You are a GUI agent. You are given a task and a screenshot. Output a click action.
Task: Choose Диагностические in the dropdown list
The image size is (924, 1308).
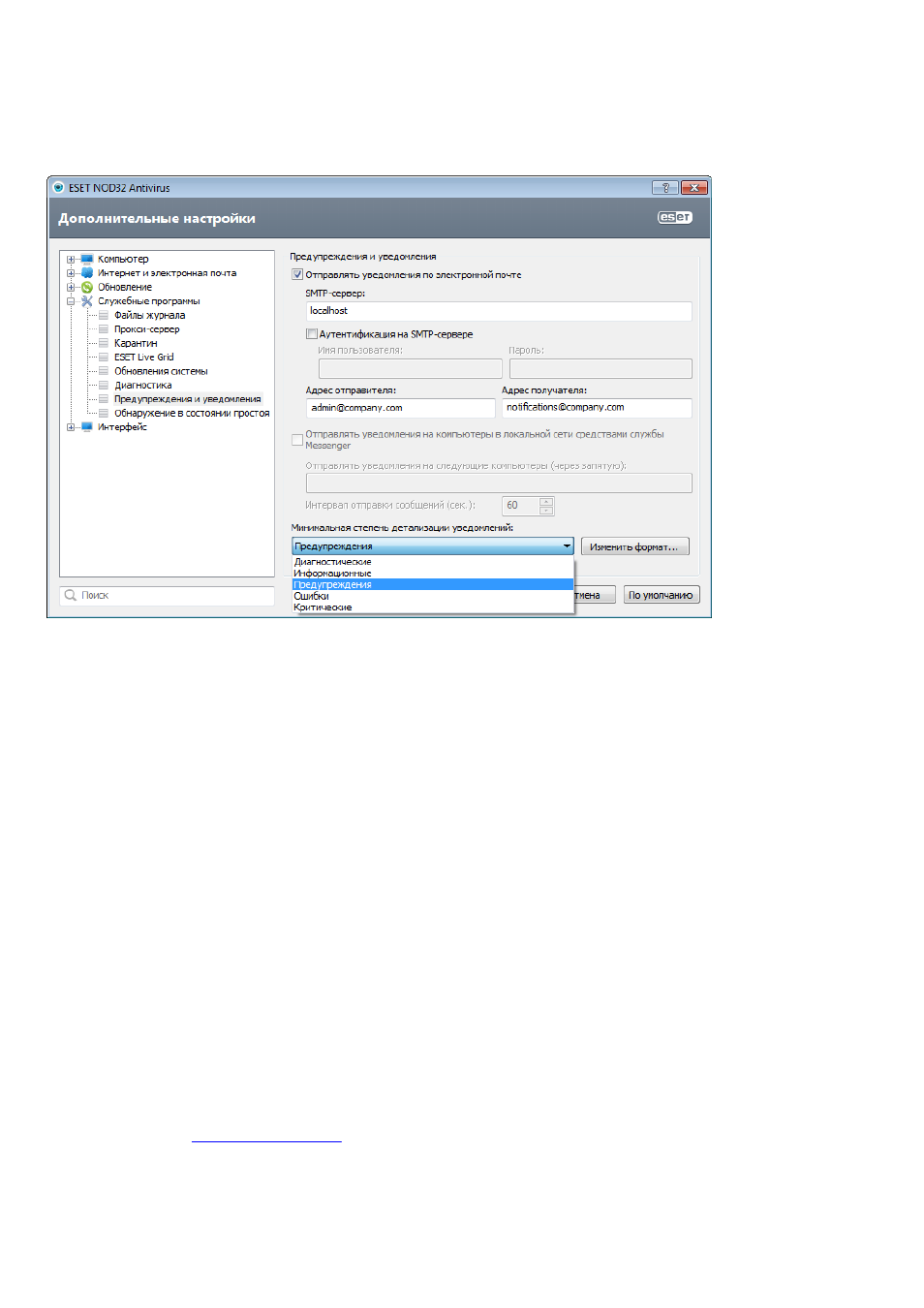pos(433,562)
